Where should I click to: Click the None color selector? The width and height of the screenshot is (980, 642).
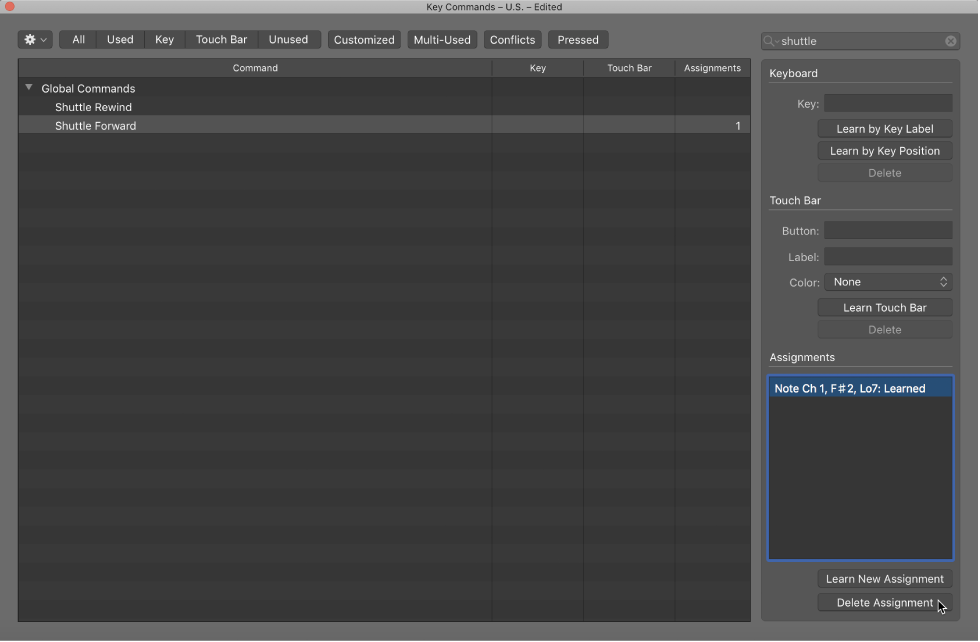pyautogui.click(x=888, y=282)
